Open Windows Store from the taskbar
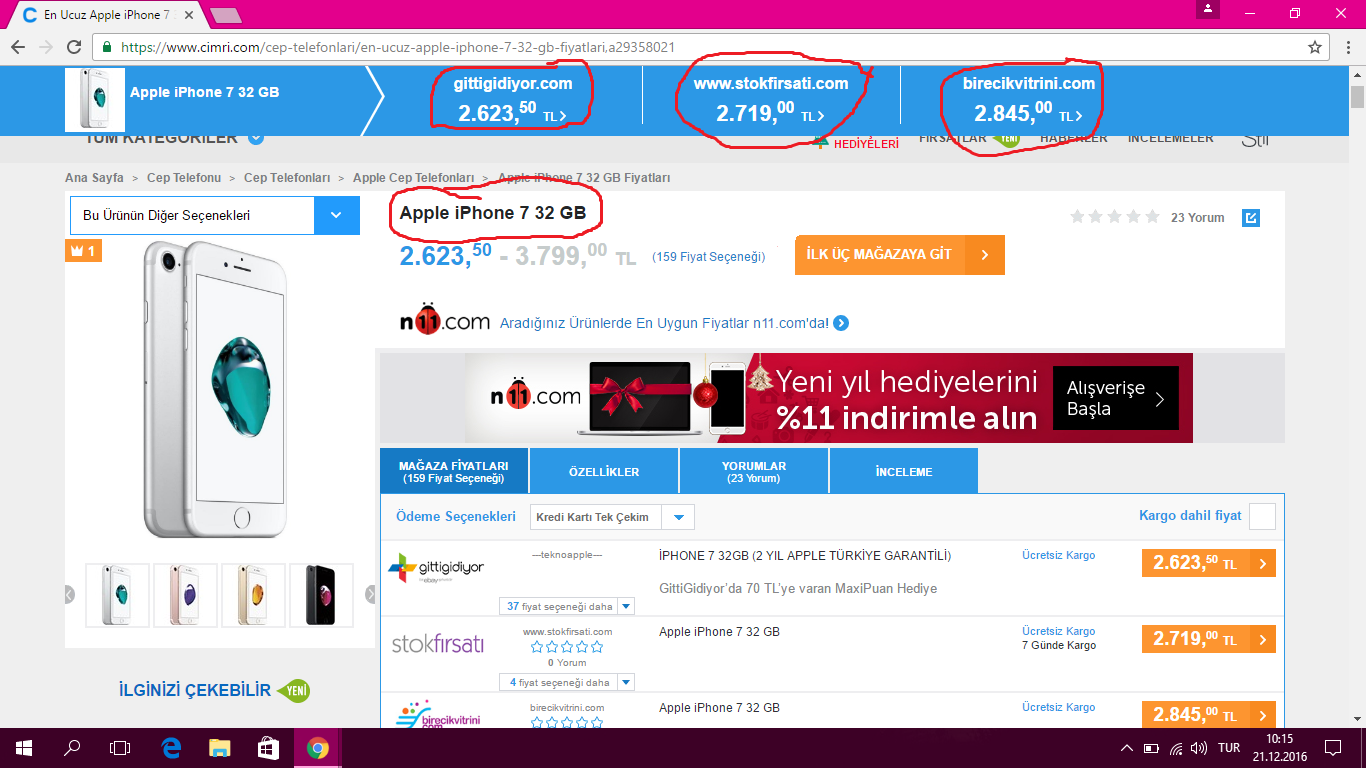Viewport: 1366px width, 768px height. pyautogui.click(x=267, y=748)
